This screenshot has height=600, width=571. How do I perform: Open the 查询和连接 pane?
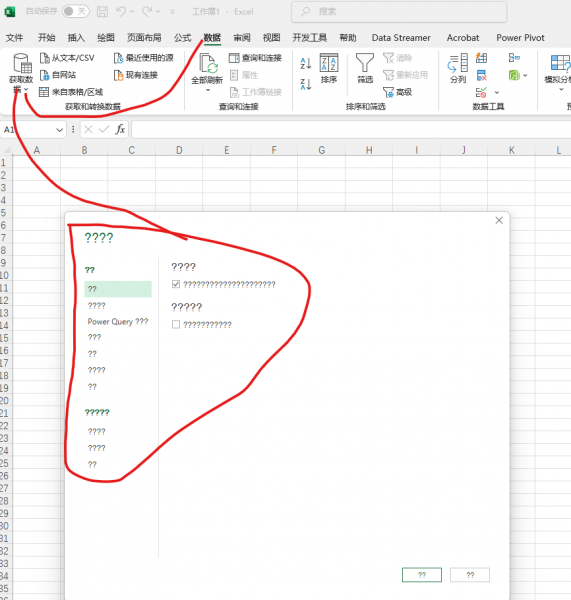point(255,58)
